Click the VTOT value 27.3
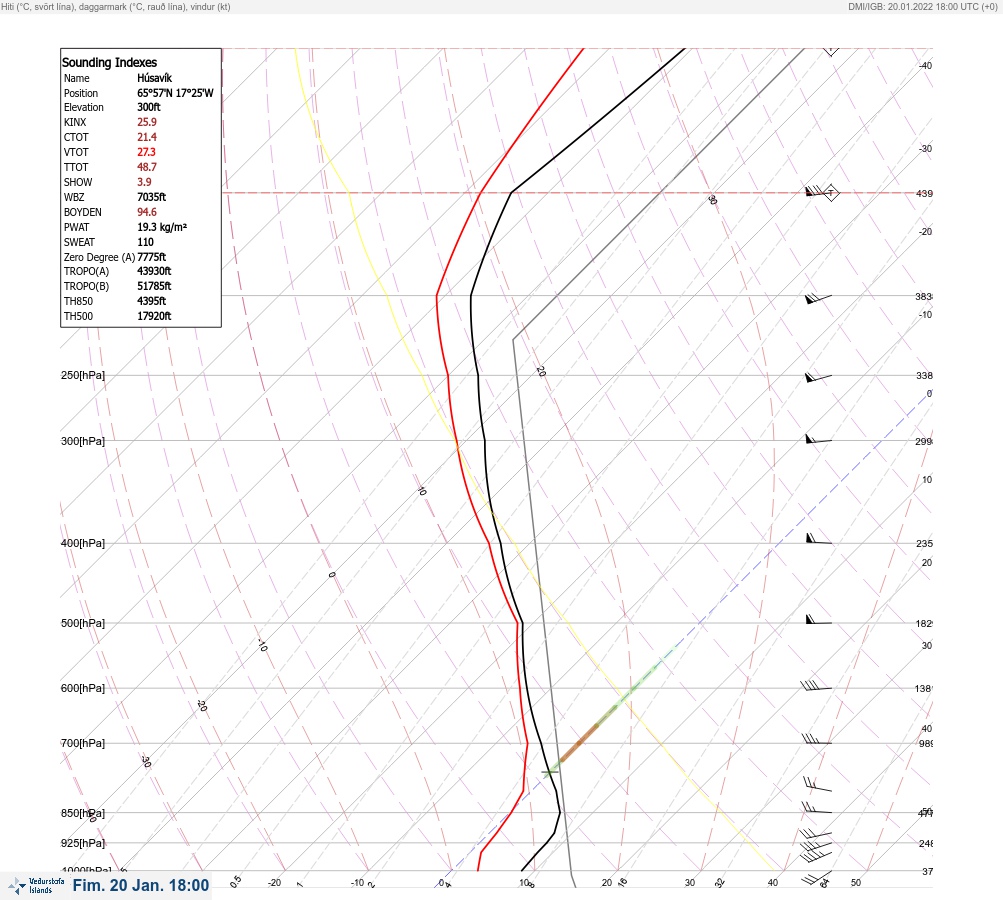The width and height of the screenshot is (1003, 900). (x=146, y=152)
